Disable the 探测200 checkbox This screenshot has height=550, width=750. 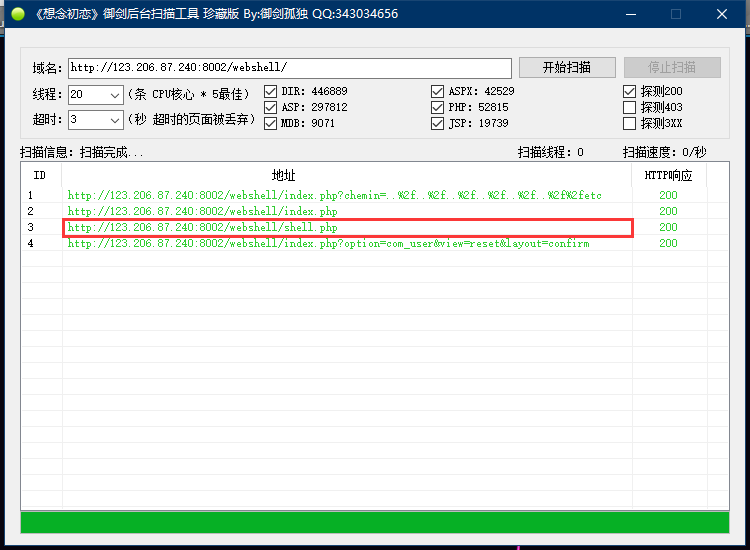point(629,91)
